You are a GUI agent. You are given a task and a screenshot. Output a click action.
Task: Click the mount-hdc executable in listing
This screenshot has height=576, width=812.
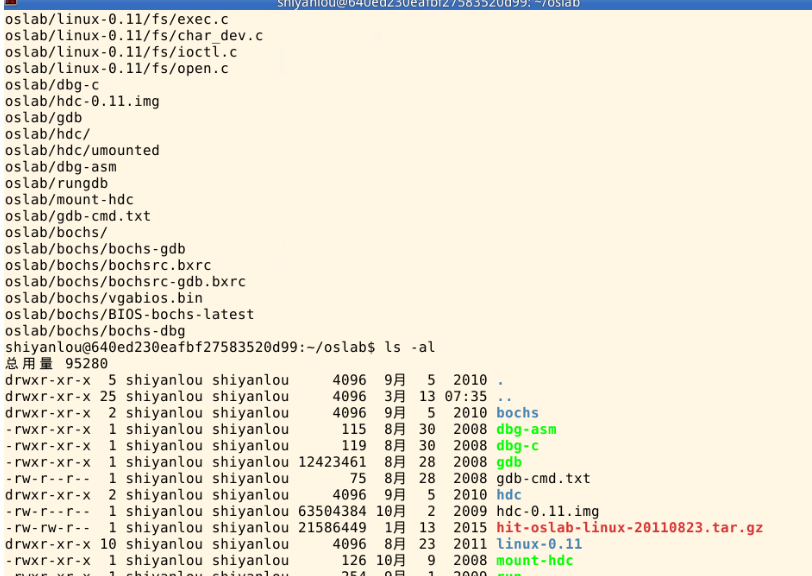tap(534, 561)
